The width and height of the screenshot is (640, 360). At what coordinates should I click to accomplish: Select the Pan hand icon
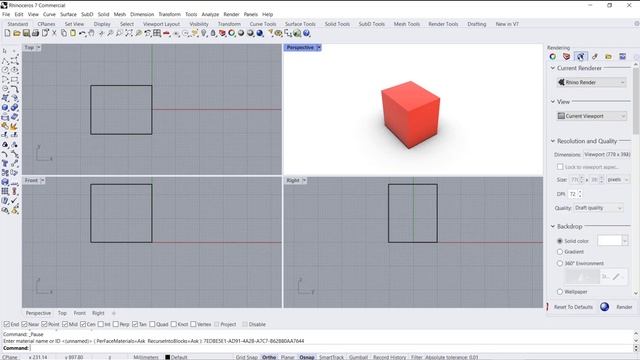coord(91,33)
